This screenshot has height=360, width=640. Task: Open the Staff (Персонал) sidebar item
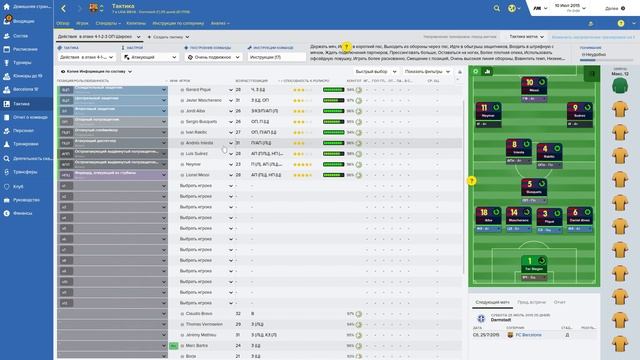[x=23, y=131]
